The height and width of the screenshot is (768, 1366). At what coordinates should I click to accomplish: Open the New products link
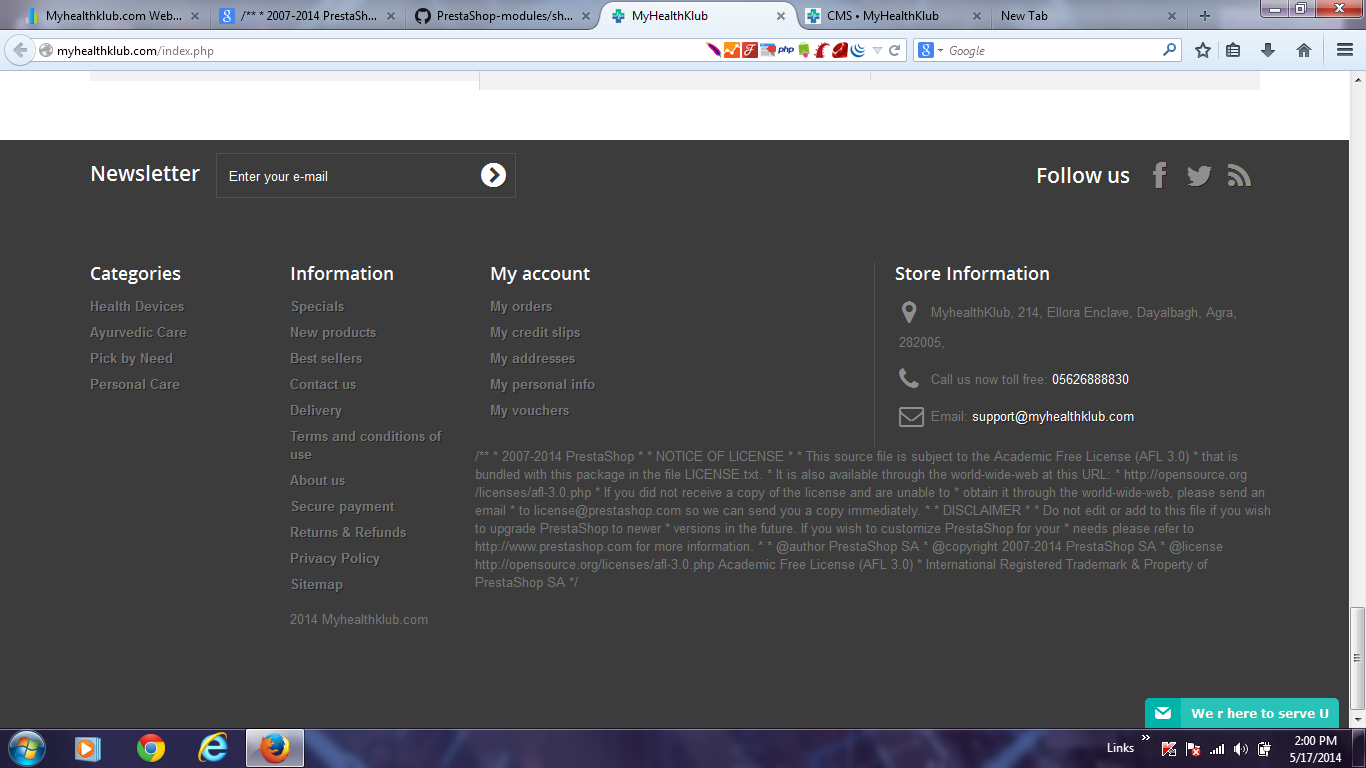point(333,332)
